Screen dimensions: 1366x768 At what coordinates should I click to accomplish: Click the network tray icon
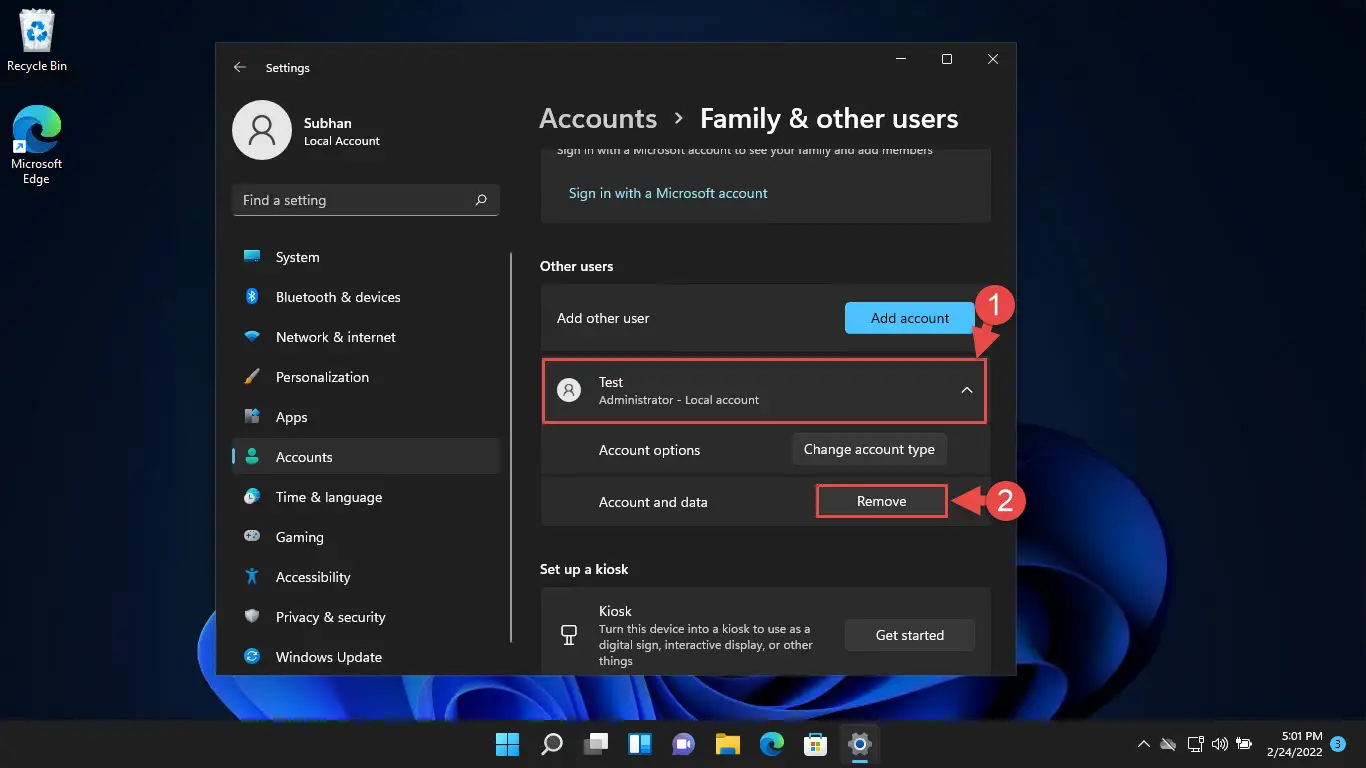[x=1194, y=744]
